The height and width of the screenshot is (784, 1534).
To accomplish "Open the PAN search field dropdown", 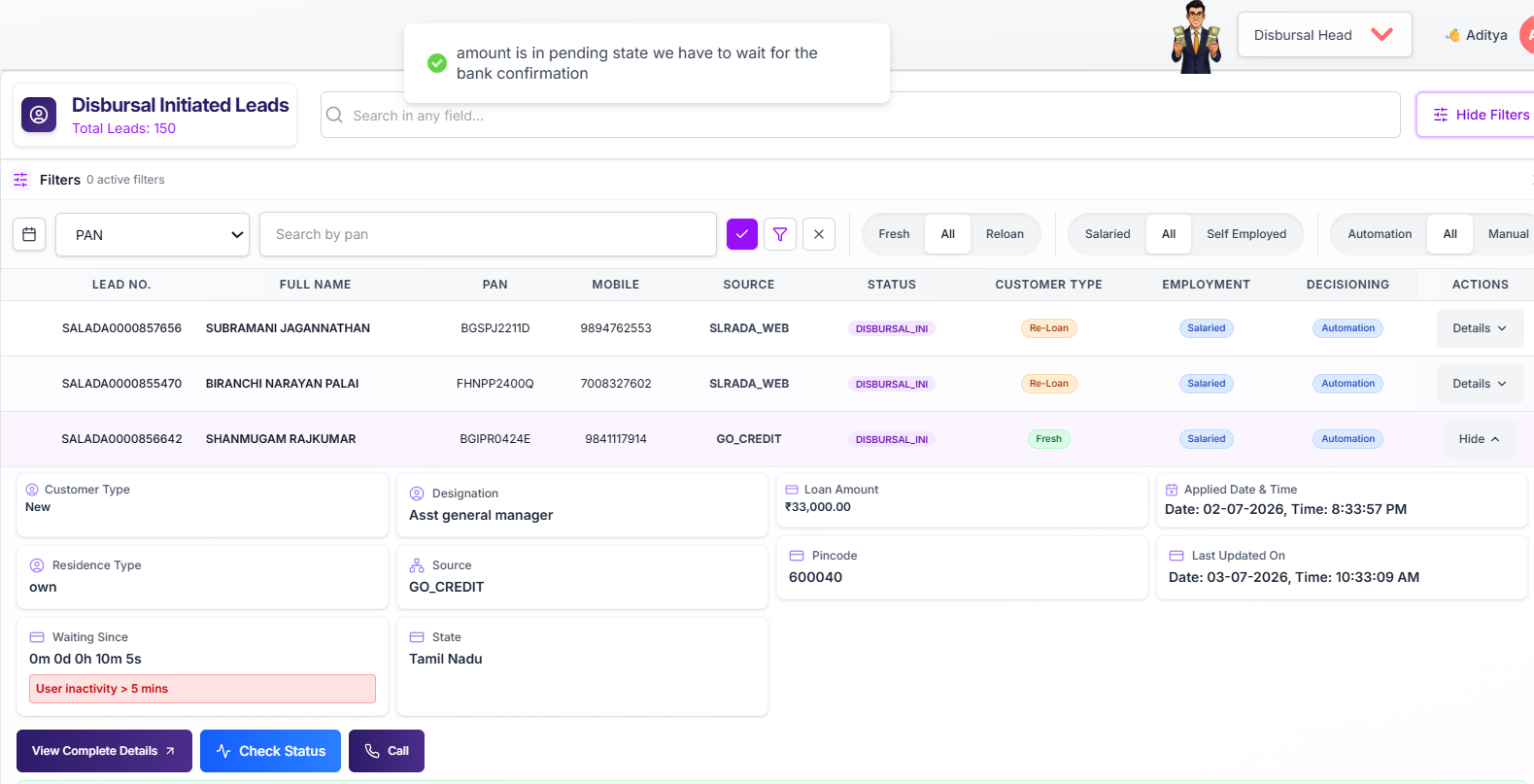I will point(153,235).
